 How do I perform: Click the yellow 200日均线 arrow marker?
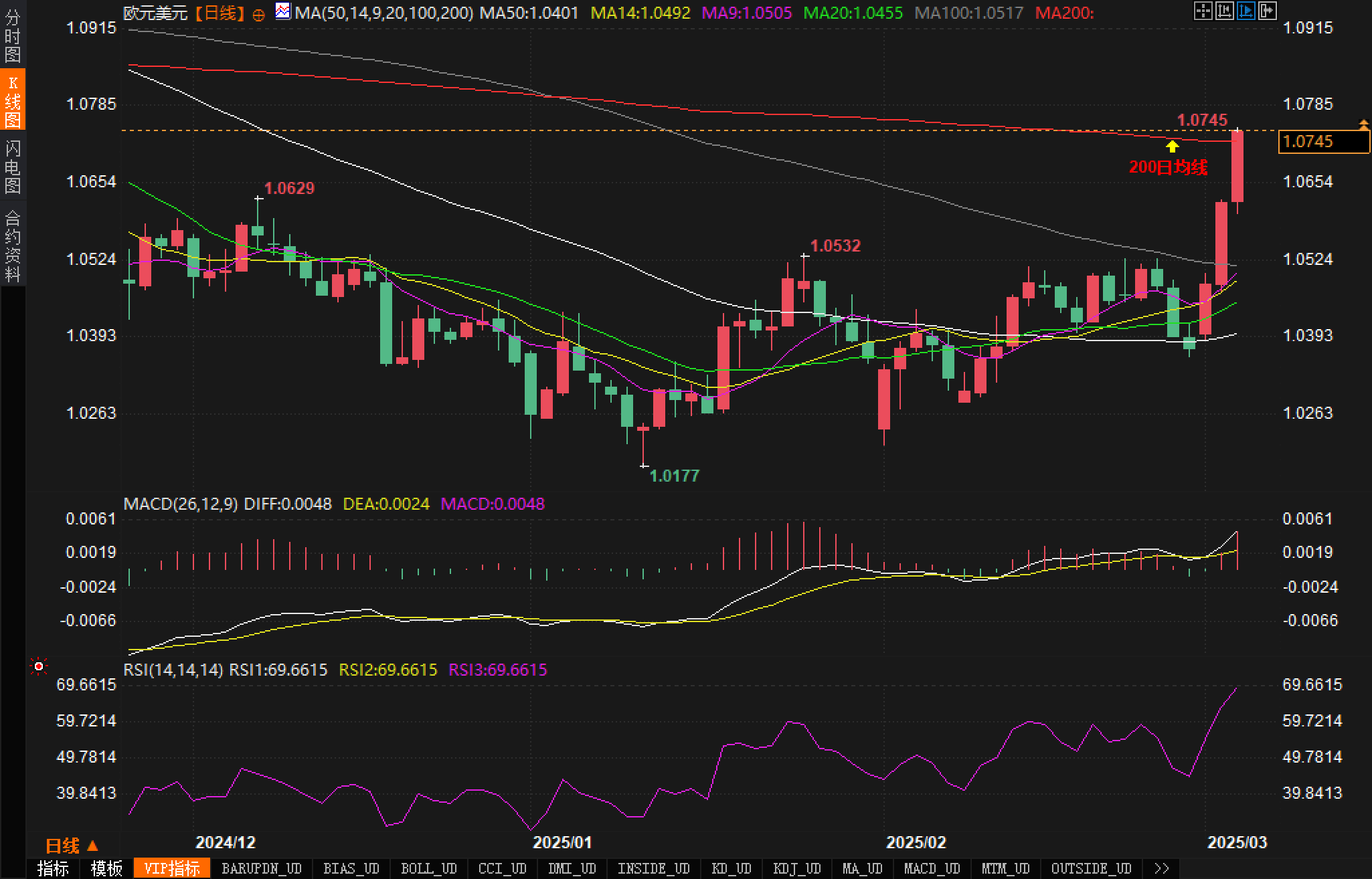pos(1172,146)
